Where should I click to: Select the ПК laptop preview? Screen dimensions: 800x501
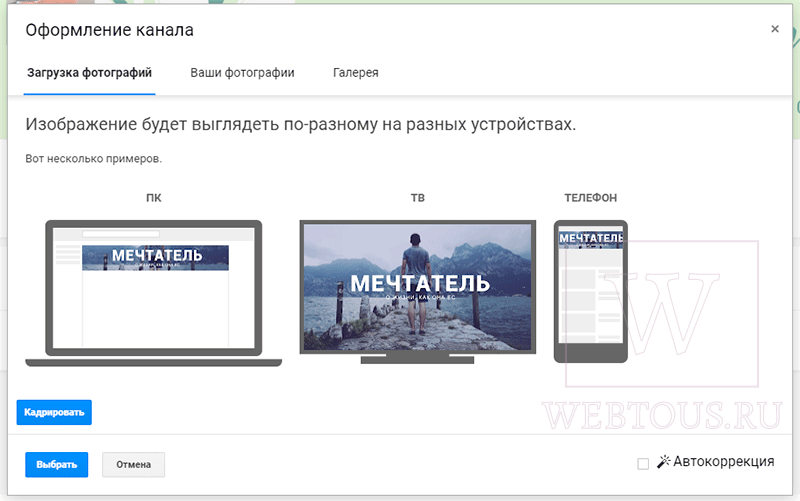click(x=154, y=293)
